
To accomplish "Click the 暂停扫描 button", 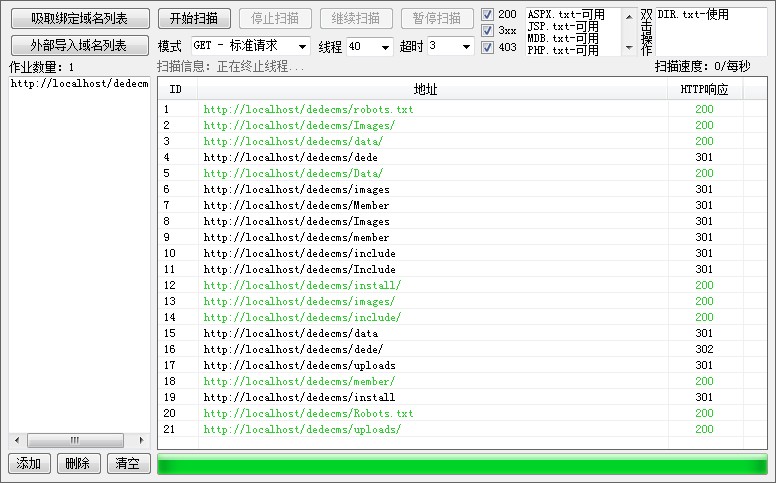I will point(437,19).
